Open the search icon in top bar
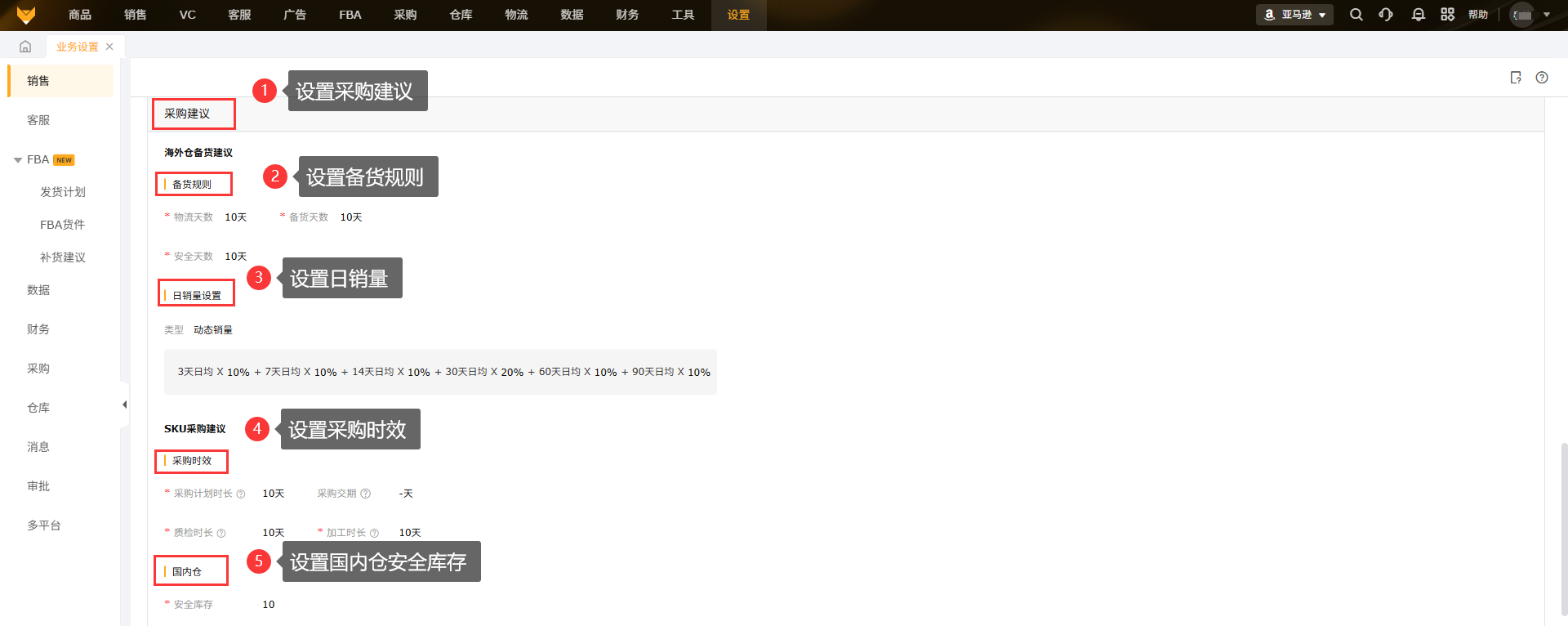1568x626 pixels. point(1356,15)
